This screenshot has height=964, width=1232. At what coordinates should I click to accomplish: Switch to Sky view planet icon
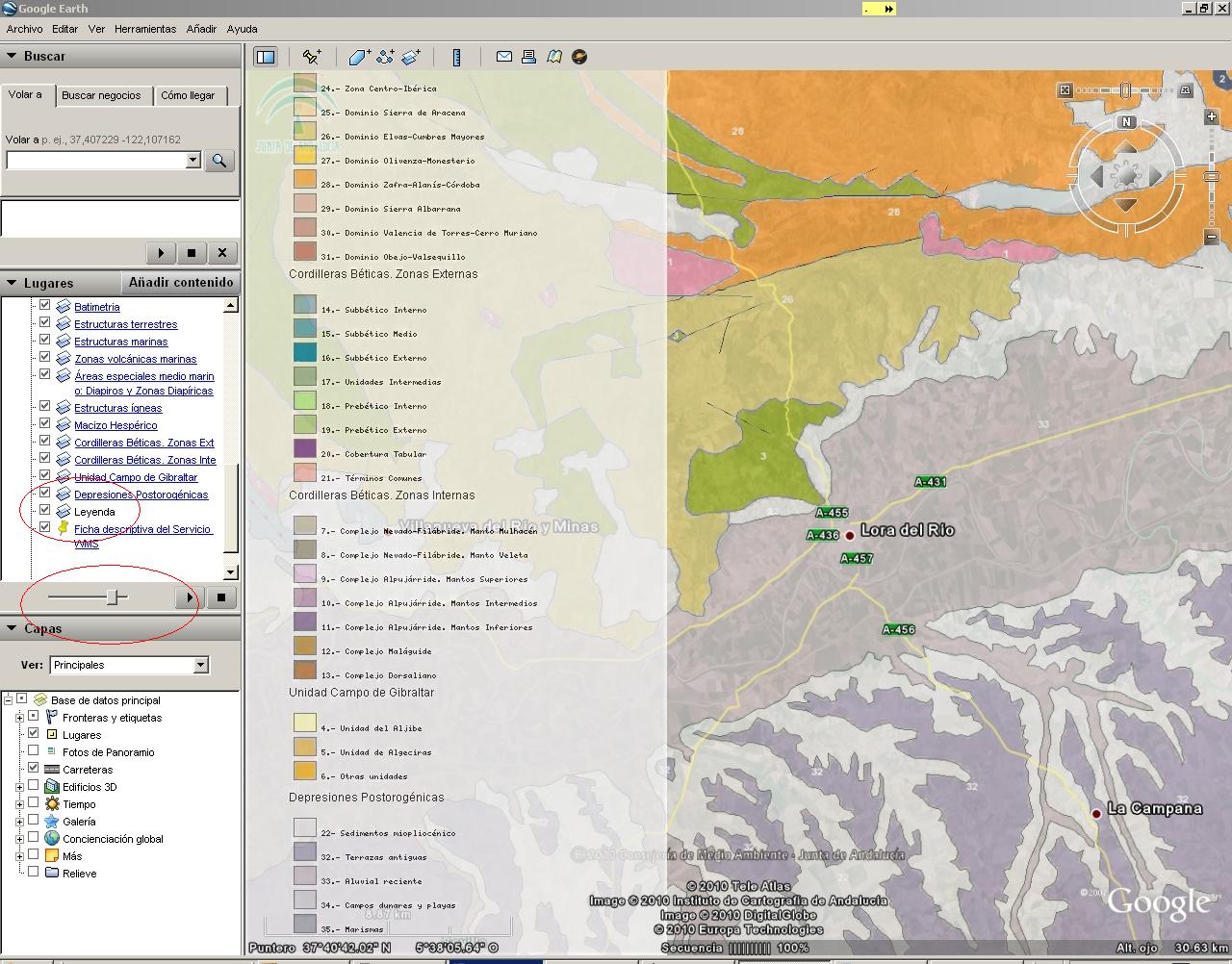579,57
